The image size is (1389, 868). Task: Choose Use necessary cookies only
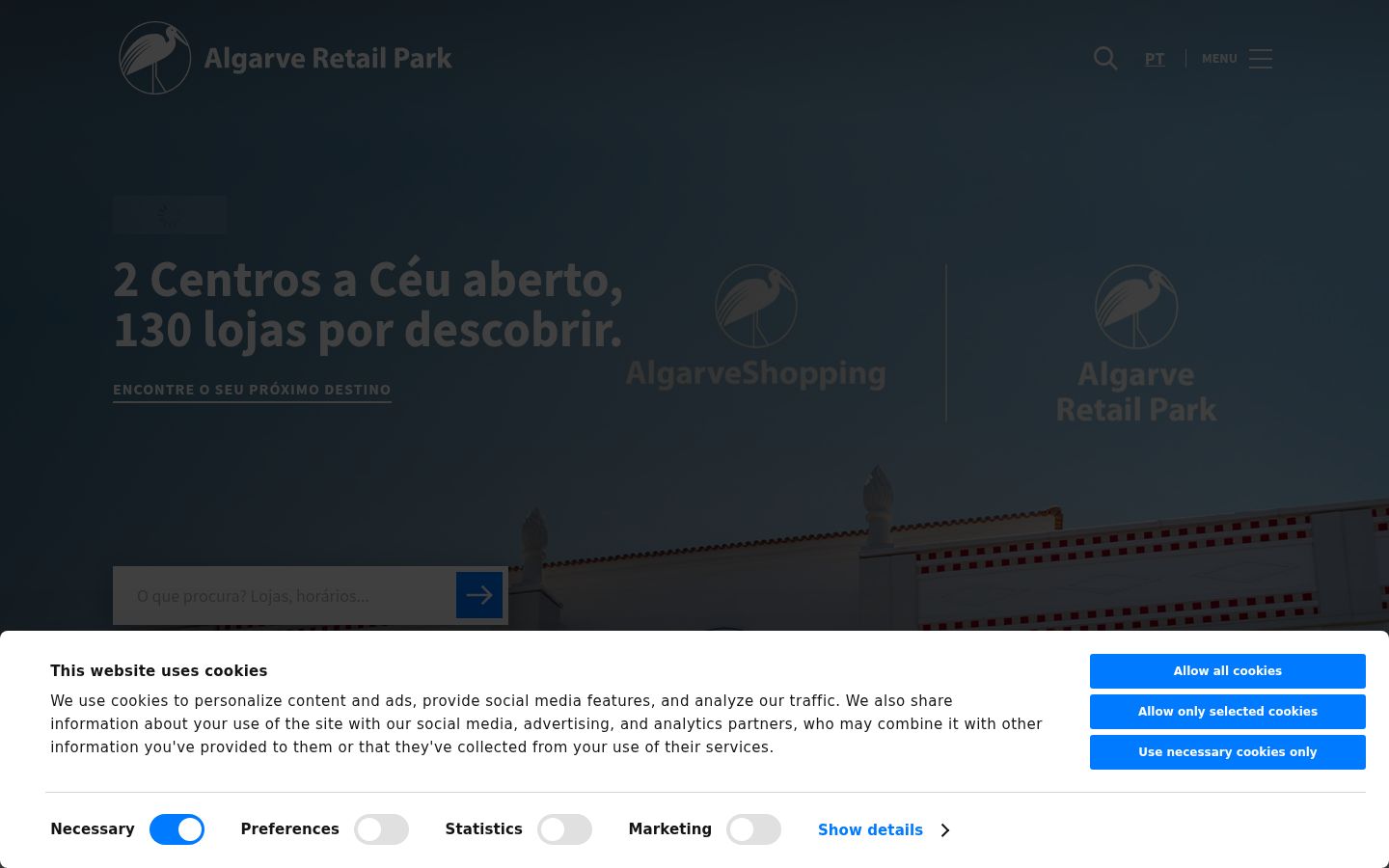pyautogui.click(x=1228, y=752)
